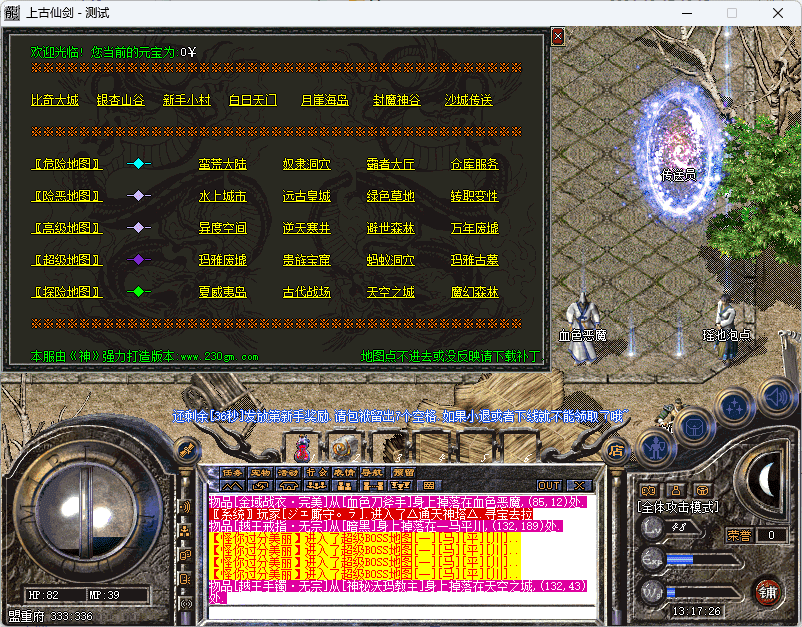Screen dimensions: 802x627
Task: Go to 奴隶洞穴 map
Action: click(x=307, y=164)
